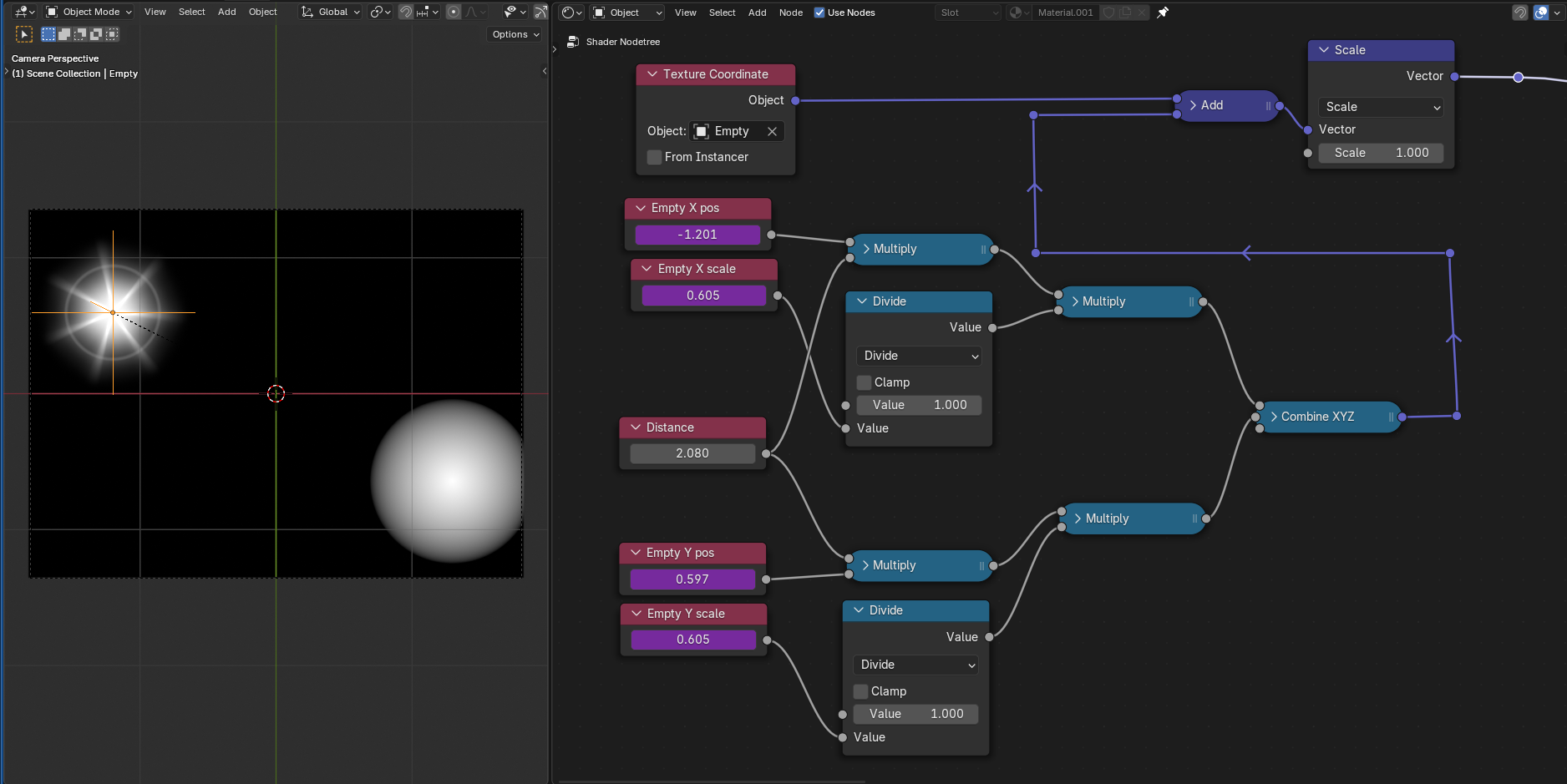Image resolution: width=1567 pixels, height=784 pixels.
Task: Click the Empty X pos value field
Action: [x=697, y=235]
